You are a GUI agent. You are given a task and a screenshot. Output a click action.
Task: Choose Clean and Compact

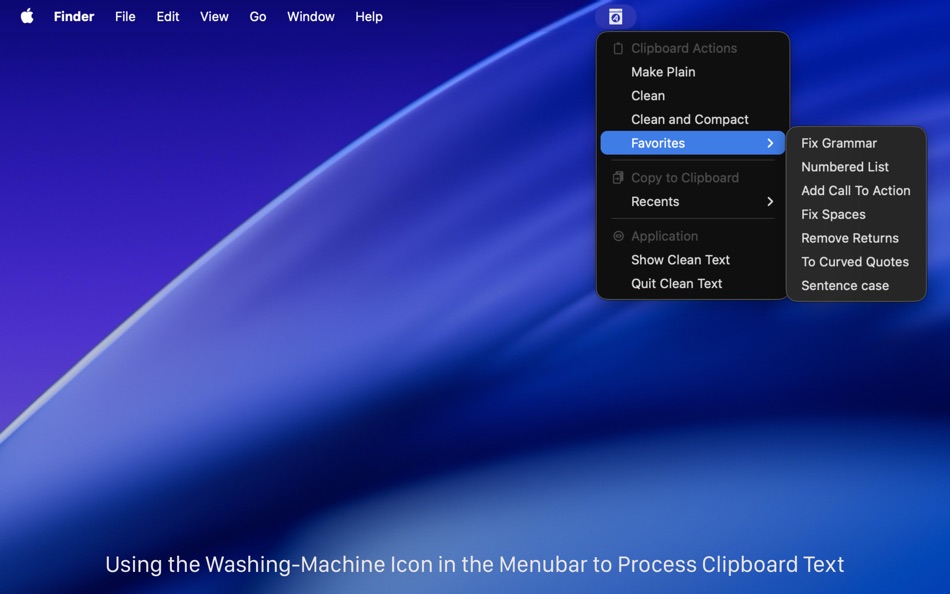[x=689, y=119]
